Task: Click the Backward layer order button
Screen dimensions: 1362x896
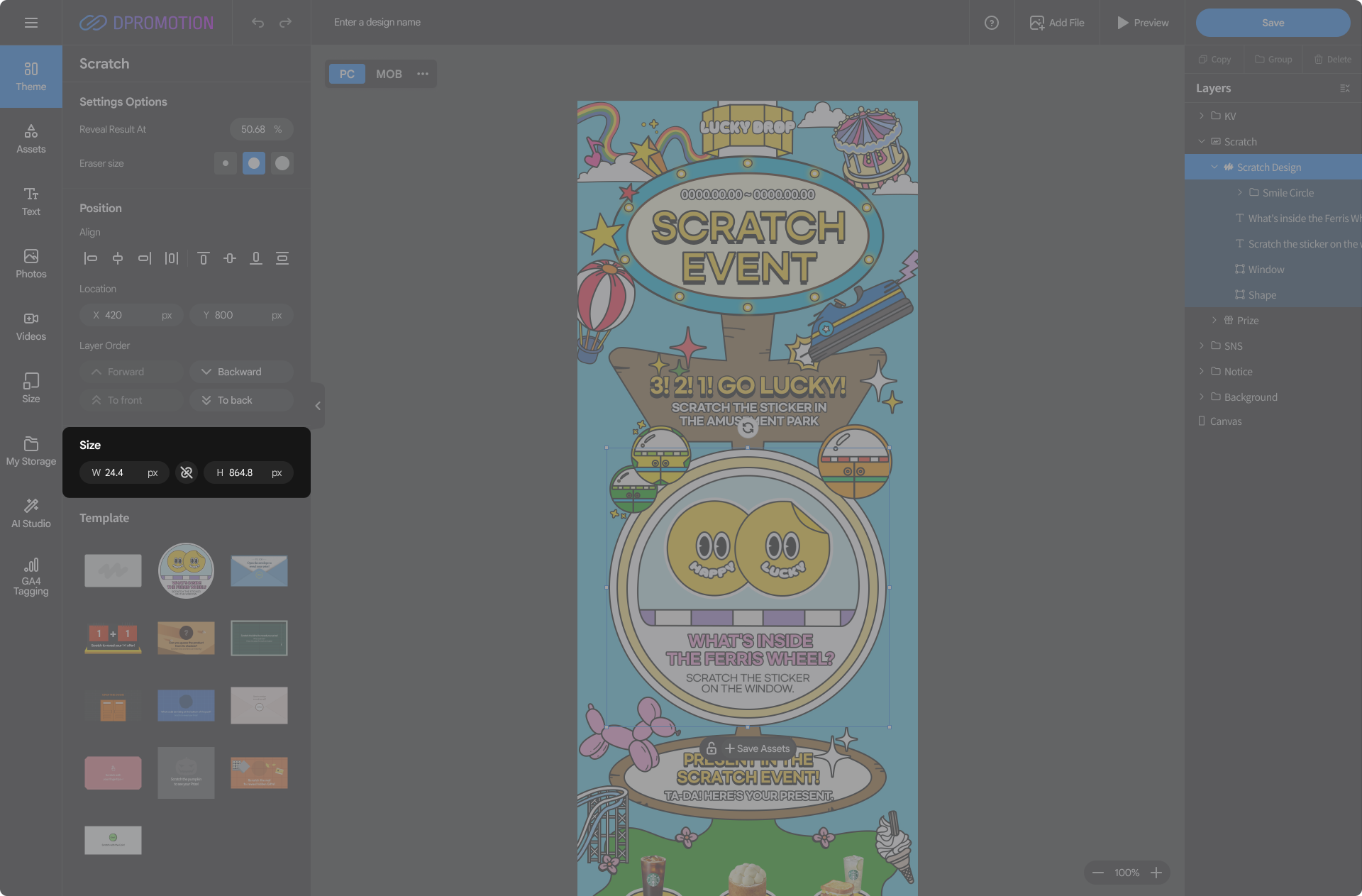Action: [x=241, y=372]
